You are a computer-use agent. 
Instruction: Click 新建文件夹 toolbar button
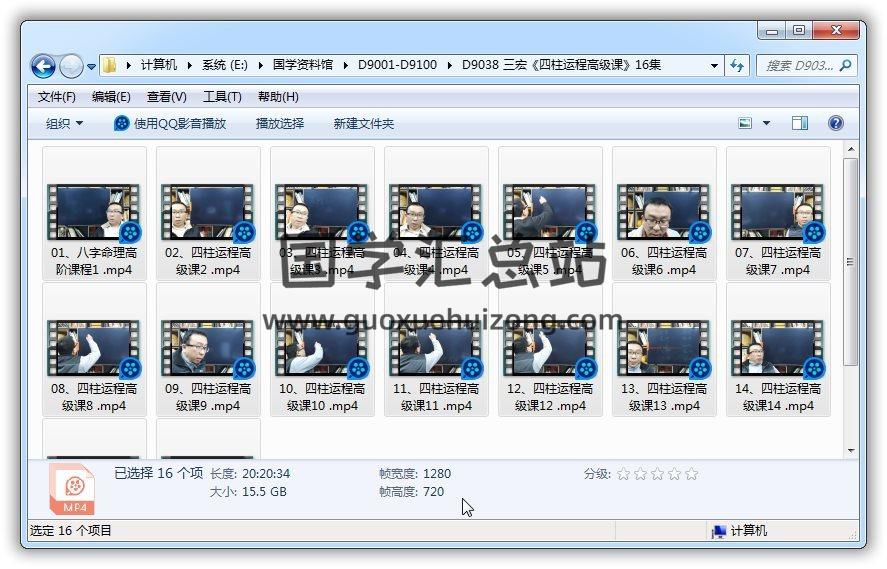pyautogui.click(x=363, y=123)
